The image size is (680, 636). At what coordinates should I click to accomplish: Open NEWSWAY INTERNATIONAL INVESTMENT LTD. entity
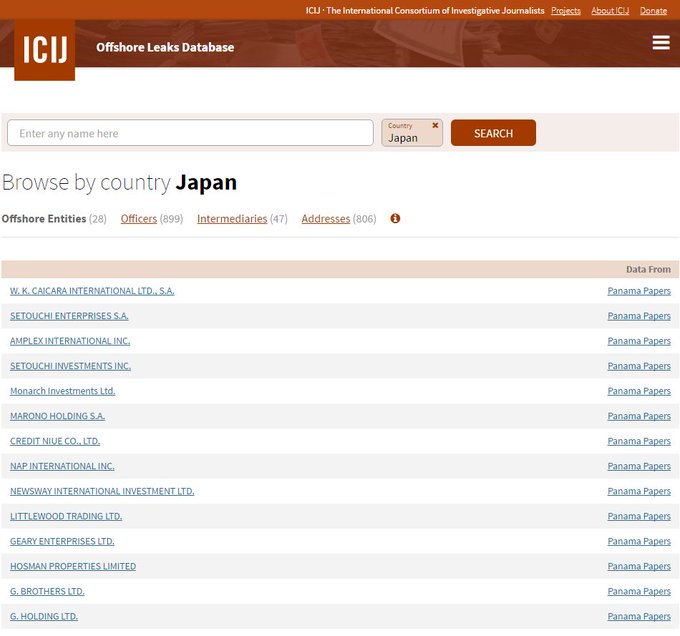[102, 491]
